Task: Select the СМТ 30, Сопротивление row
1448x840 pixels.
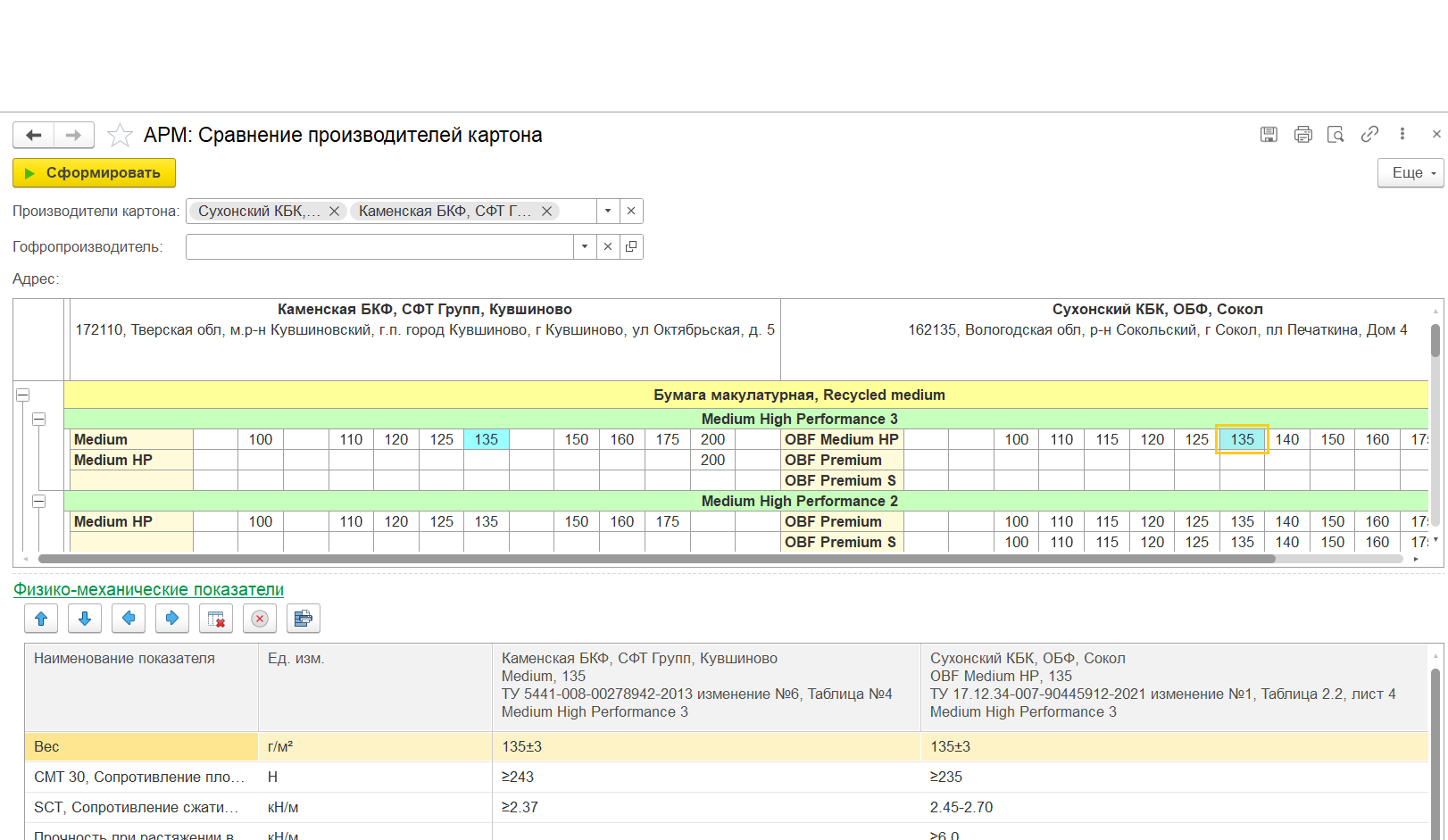Action: 727,777
